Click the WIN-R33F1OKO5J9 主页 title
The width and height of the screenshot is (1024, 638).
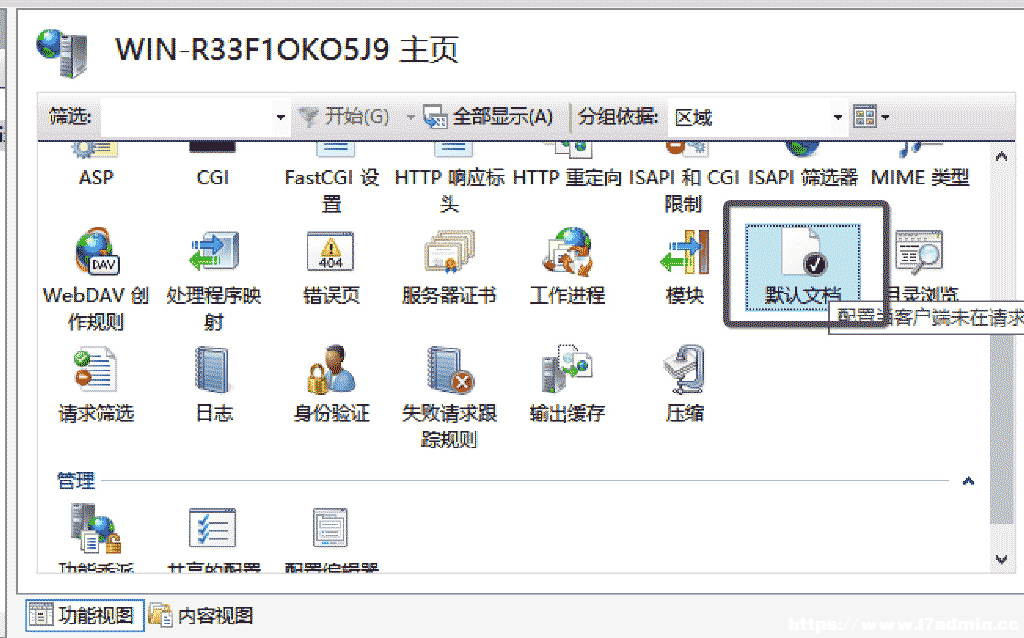(287, 50)
